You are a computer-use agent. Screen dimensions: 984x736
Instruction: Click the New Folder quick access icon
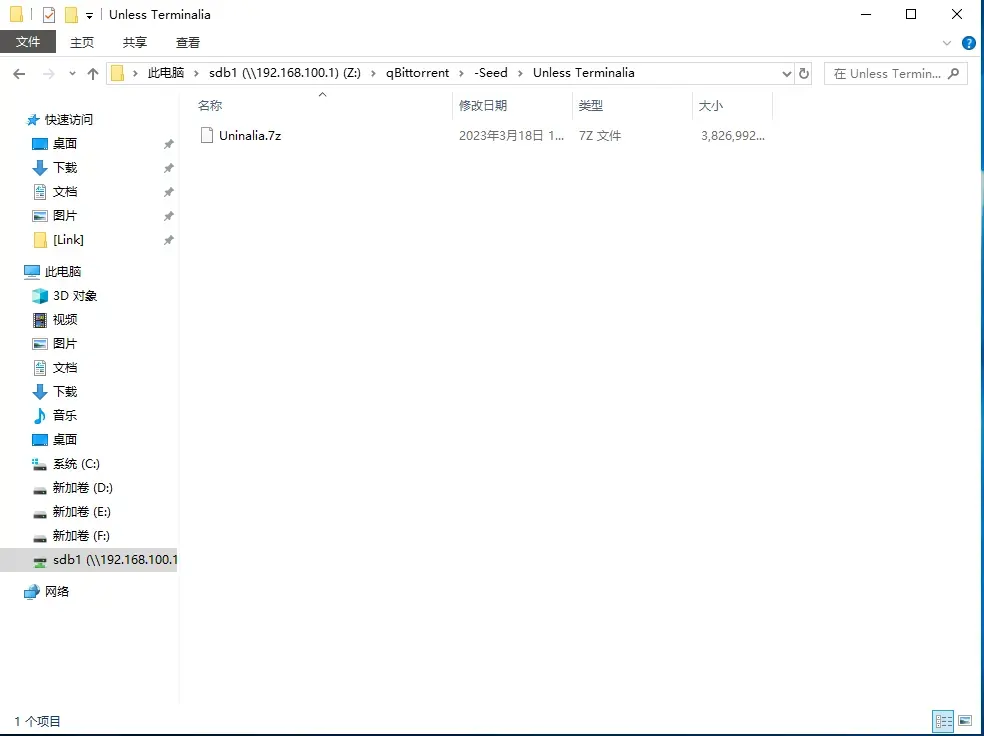click(72, 14)
